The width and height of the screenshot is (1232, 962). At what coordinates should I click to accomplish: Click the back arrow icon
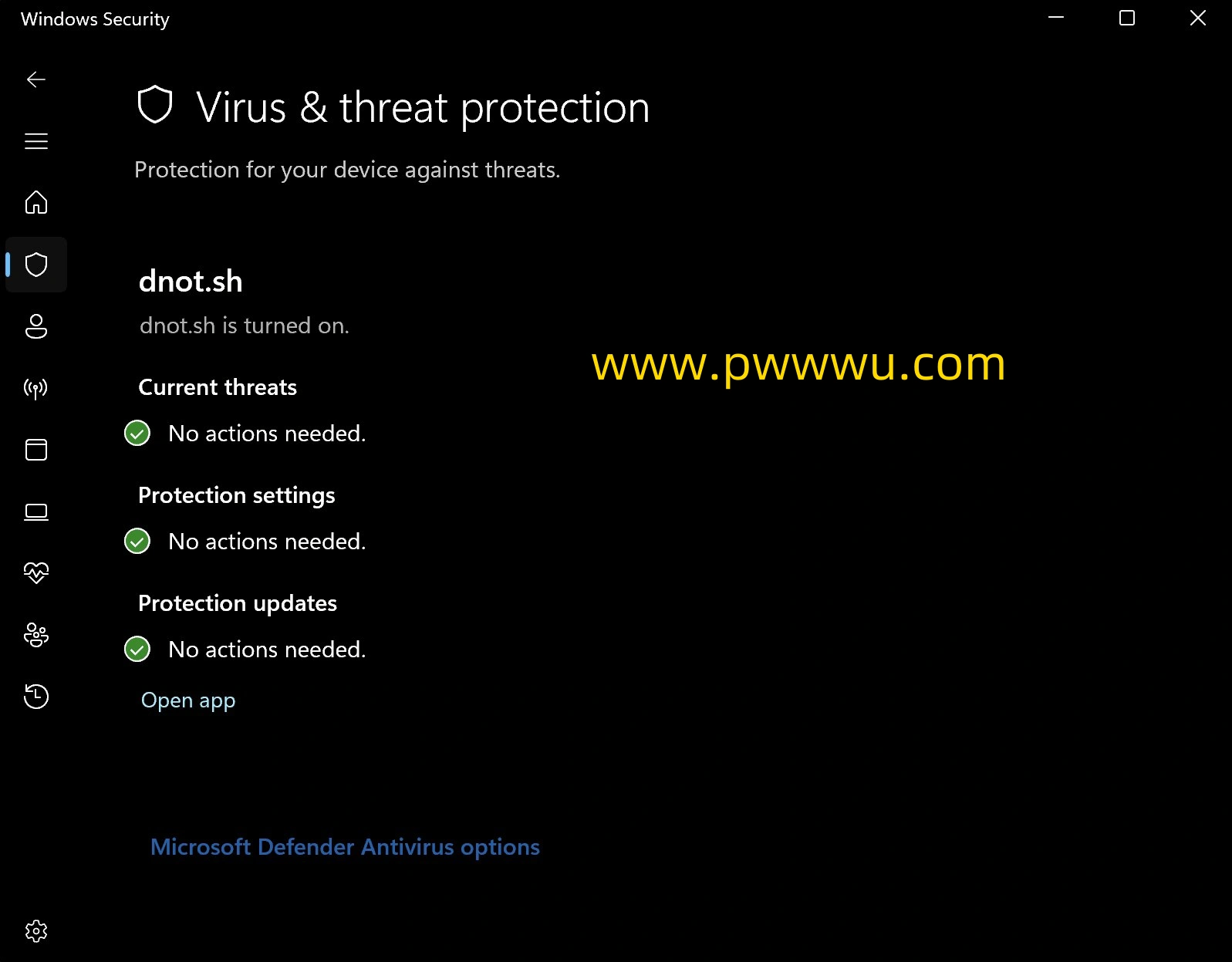(36, 79)
